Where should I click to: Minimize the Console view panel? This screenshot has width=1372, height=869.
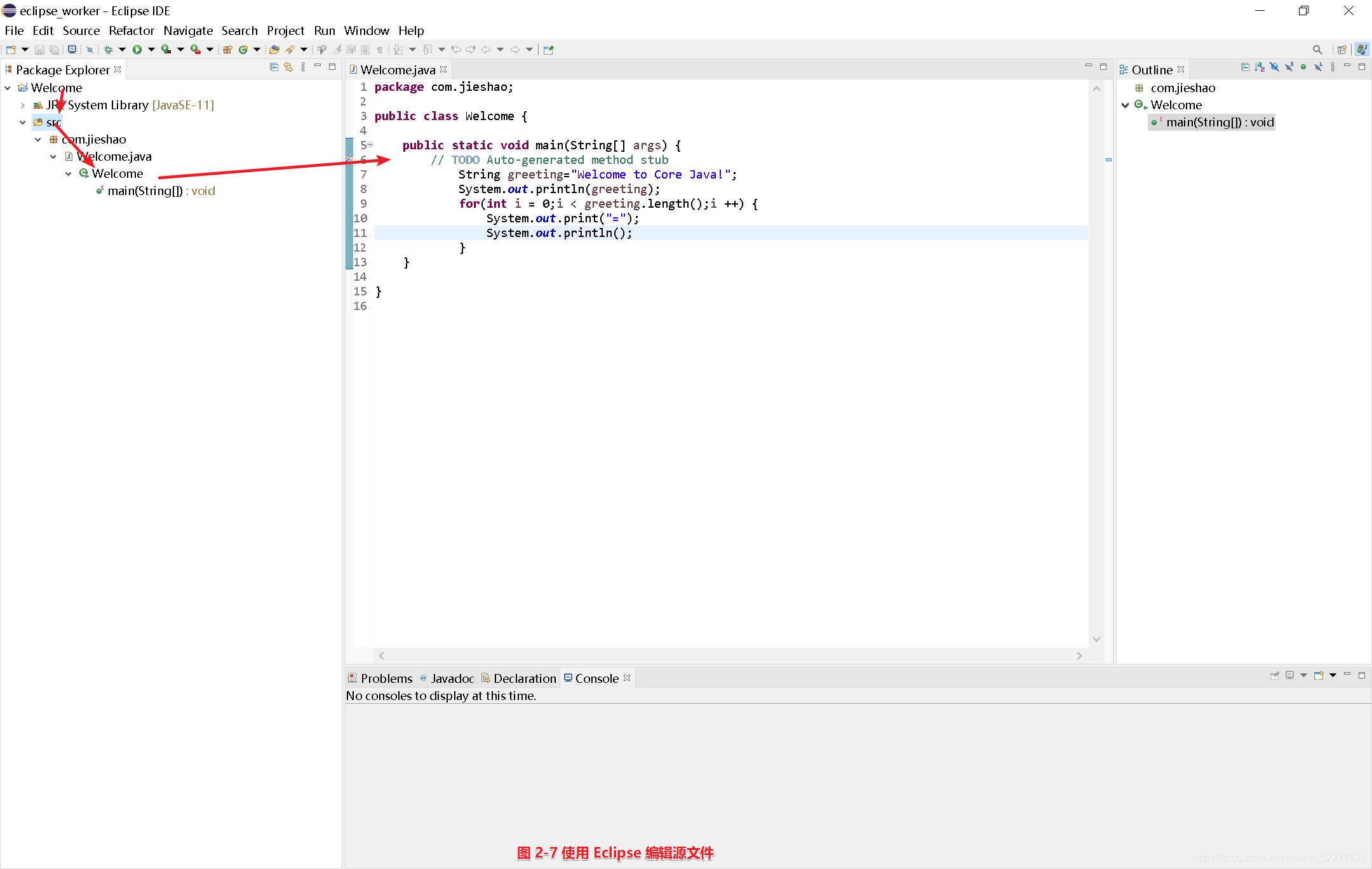pos(1347,675)
